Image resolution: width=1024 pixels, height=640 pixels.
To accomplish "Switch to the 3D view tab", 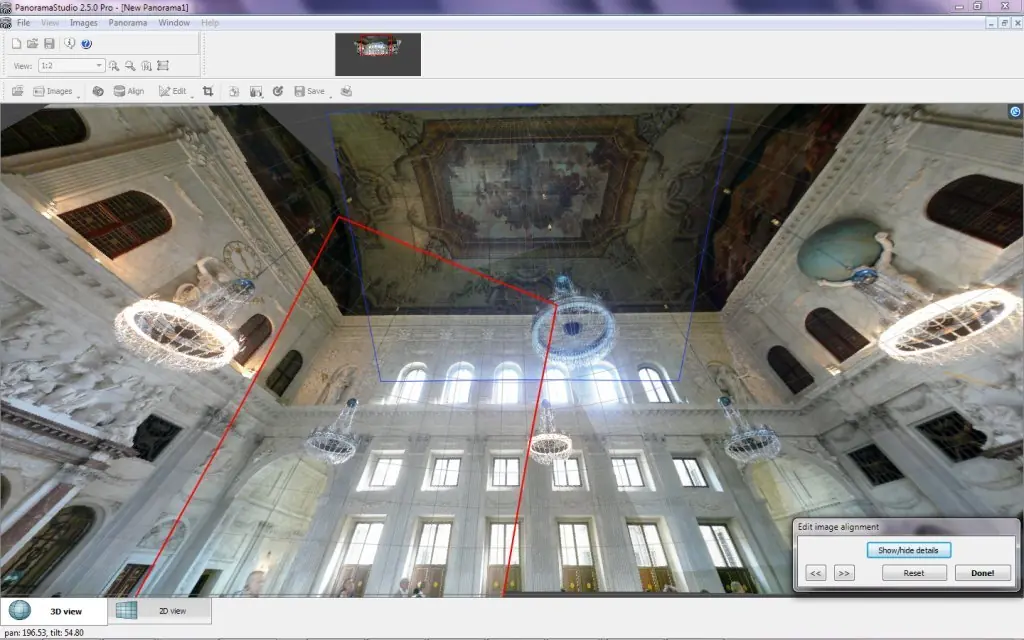I will pyautogui.click(x=54, y=611).
